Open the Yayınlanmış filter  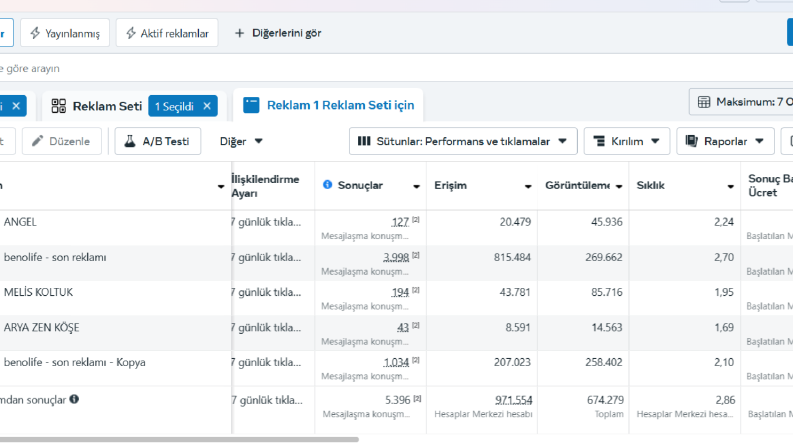[65, 33]
